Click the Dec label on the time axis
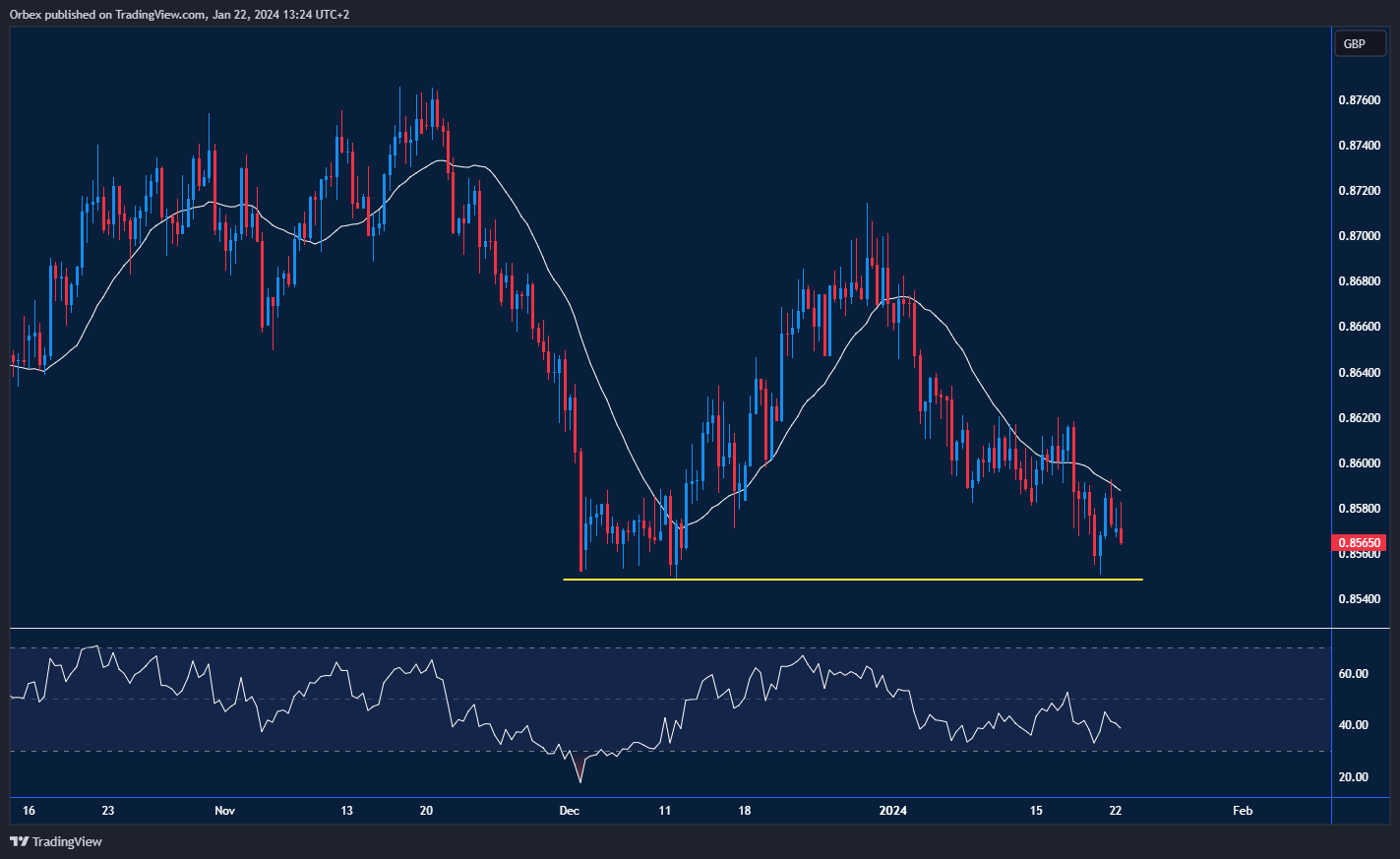 click(569, 811)
